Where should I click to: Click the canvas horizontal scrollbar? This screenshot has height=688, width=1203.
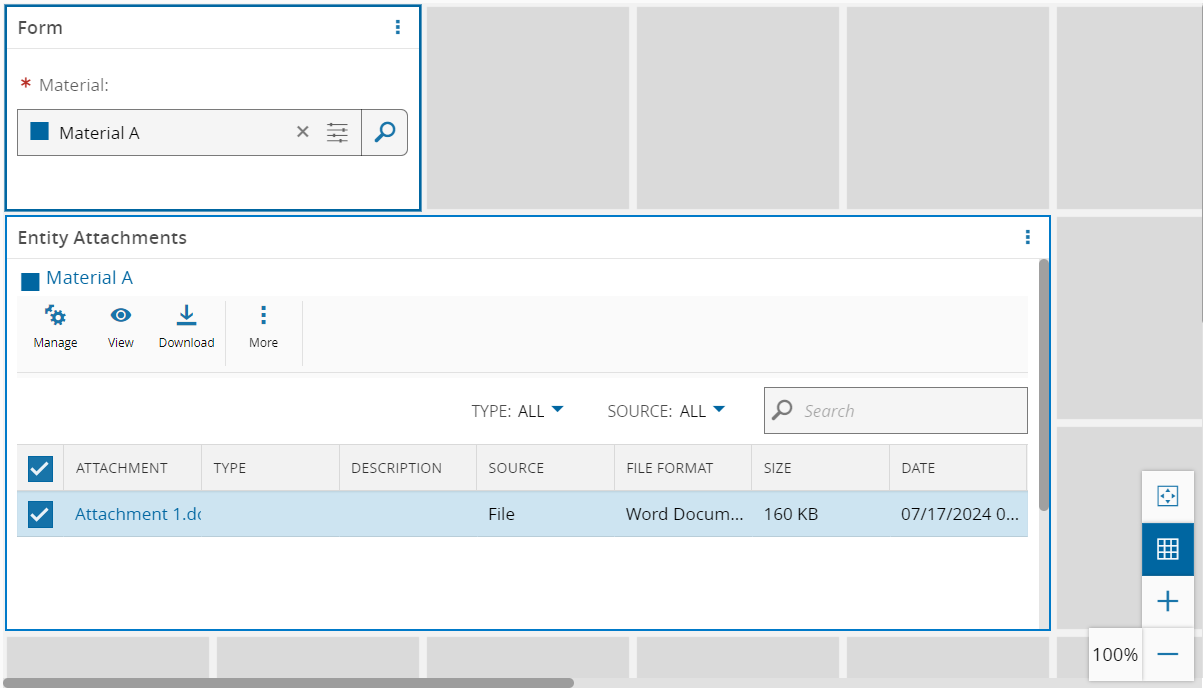click(289, 683)
